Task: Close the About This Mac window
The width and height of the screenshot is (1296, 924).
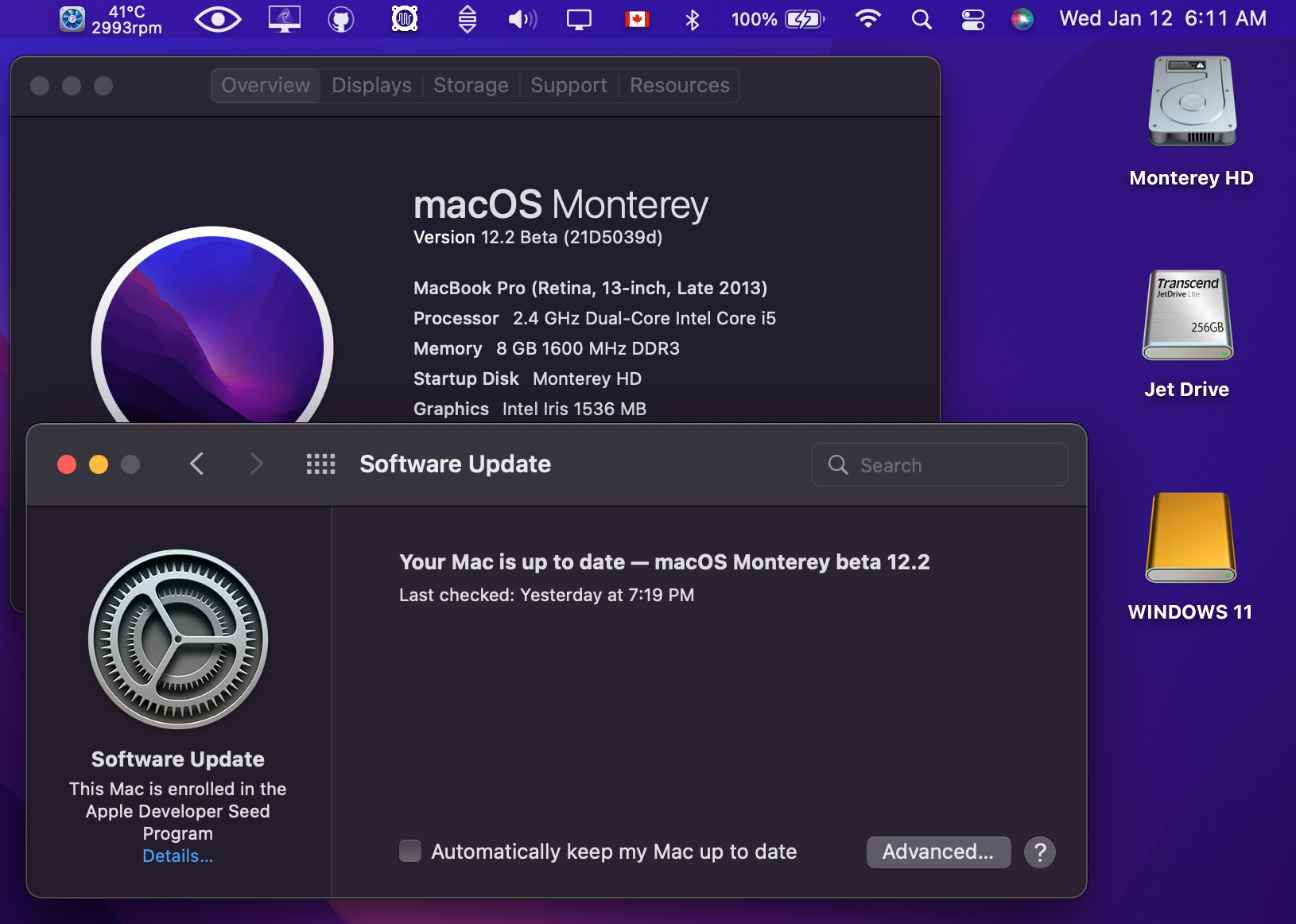Action: click(40, 86)
